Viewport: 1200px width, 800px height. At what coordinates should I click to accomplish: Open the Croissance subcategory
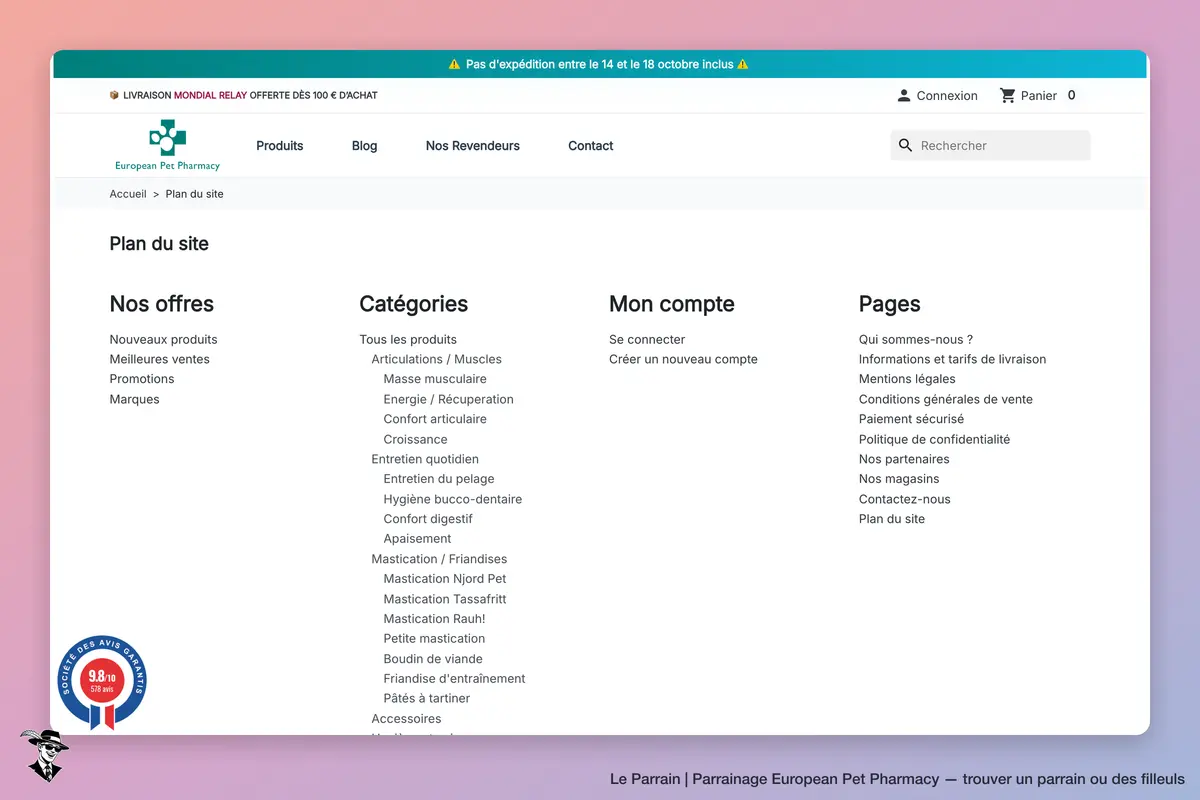click(x=416, y=439)
